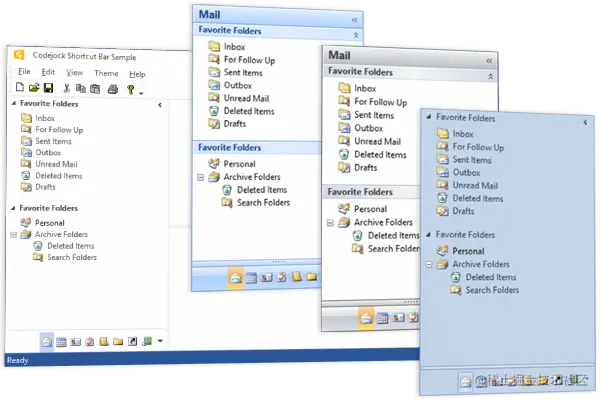Select Contacts icon in Codejock window bottom bar
Viewport: 600px width, 400px height.
point(75,342)
